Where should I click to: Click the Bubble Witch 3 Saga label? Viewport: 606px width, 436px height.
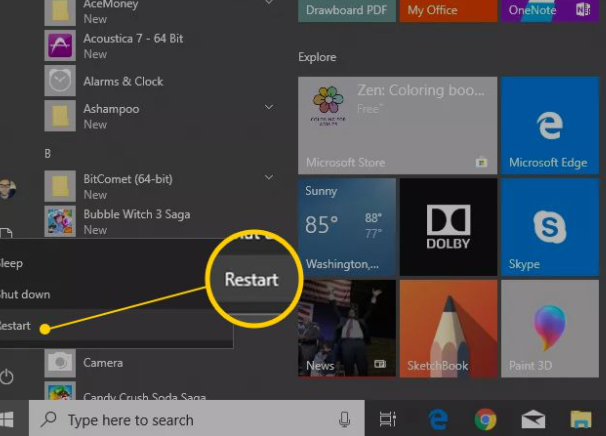pos(137,214)
